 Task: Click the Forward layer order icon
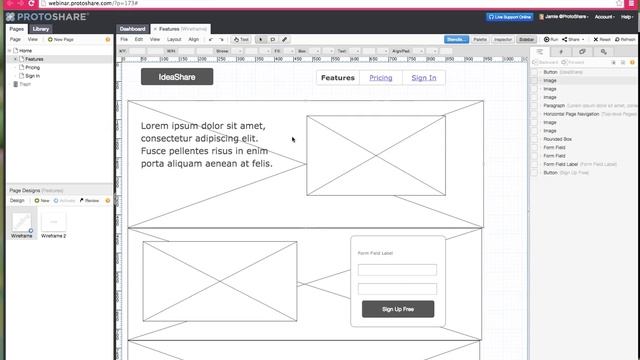564,62
